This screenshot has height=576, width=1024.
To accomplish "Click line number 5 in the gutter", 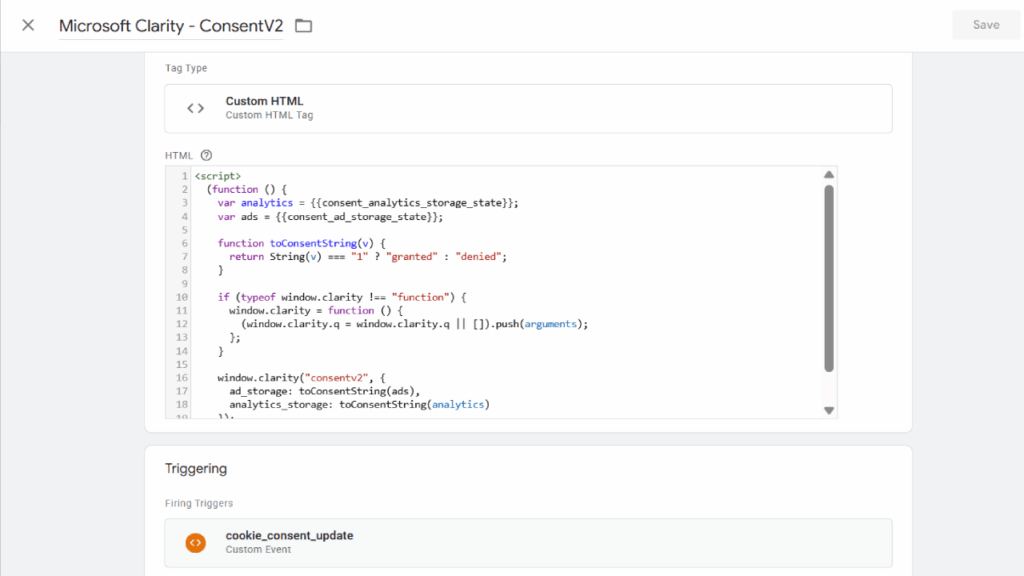I will coord(184,230).
